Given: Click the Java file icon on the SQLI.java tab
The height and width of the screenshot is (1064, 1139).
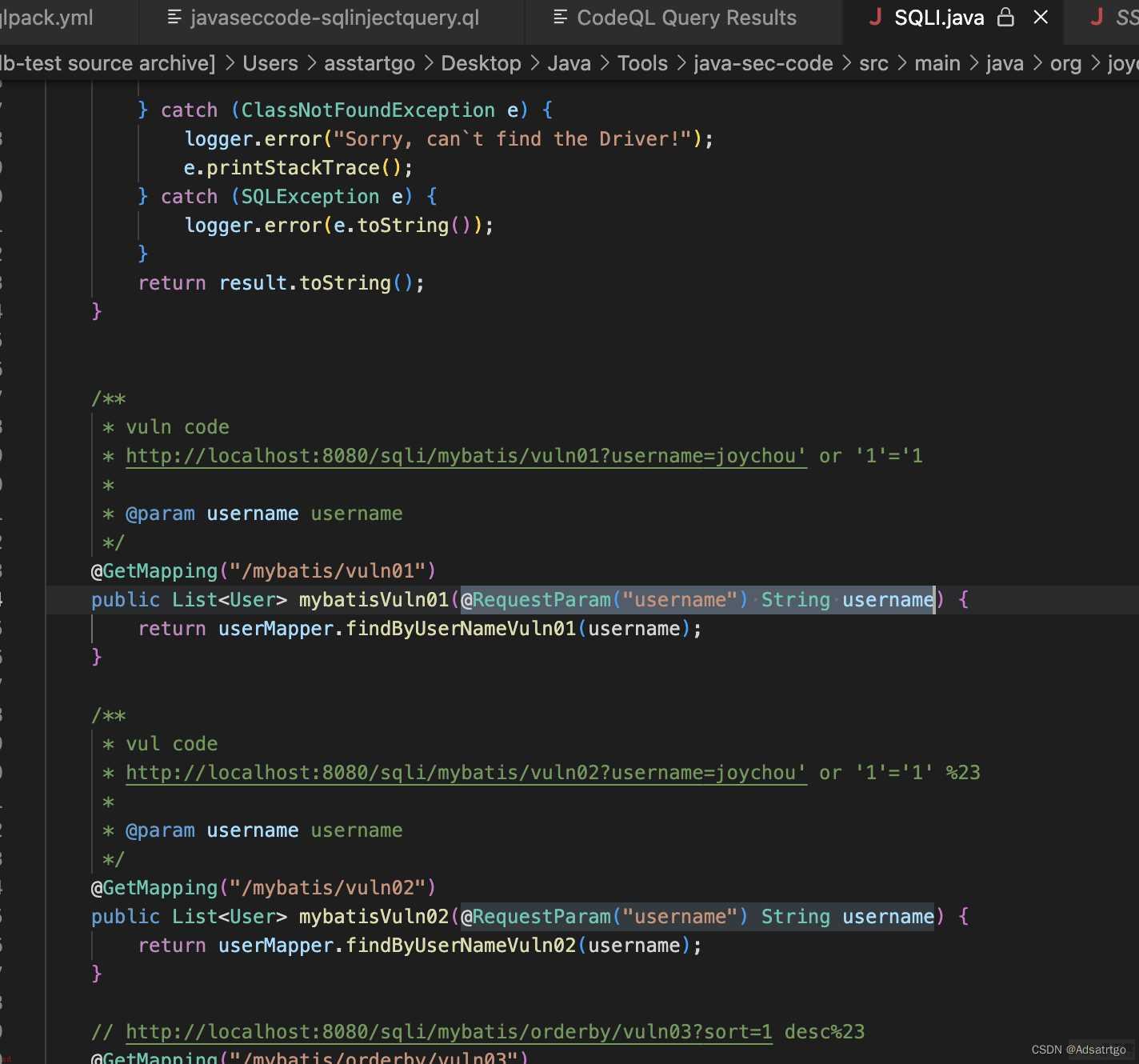Looking at the screenshot, I should (876, 17).
